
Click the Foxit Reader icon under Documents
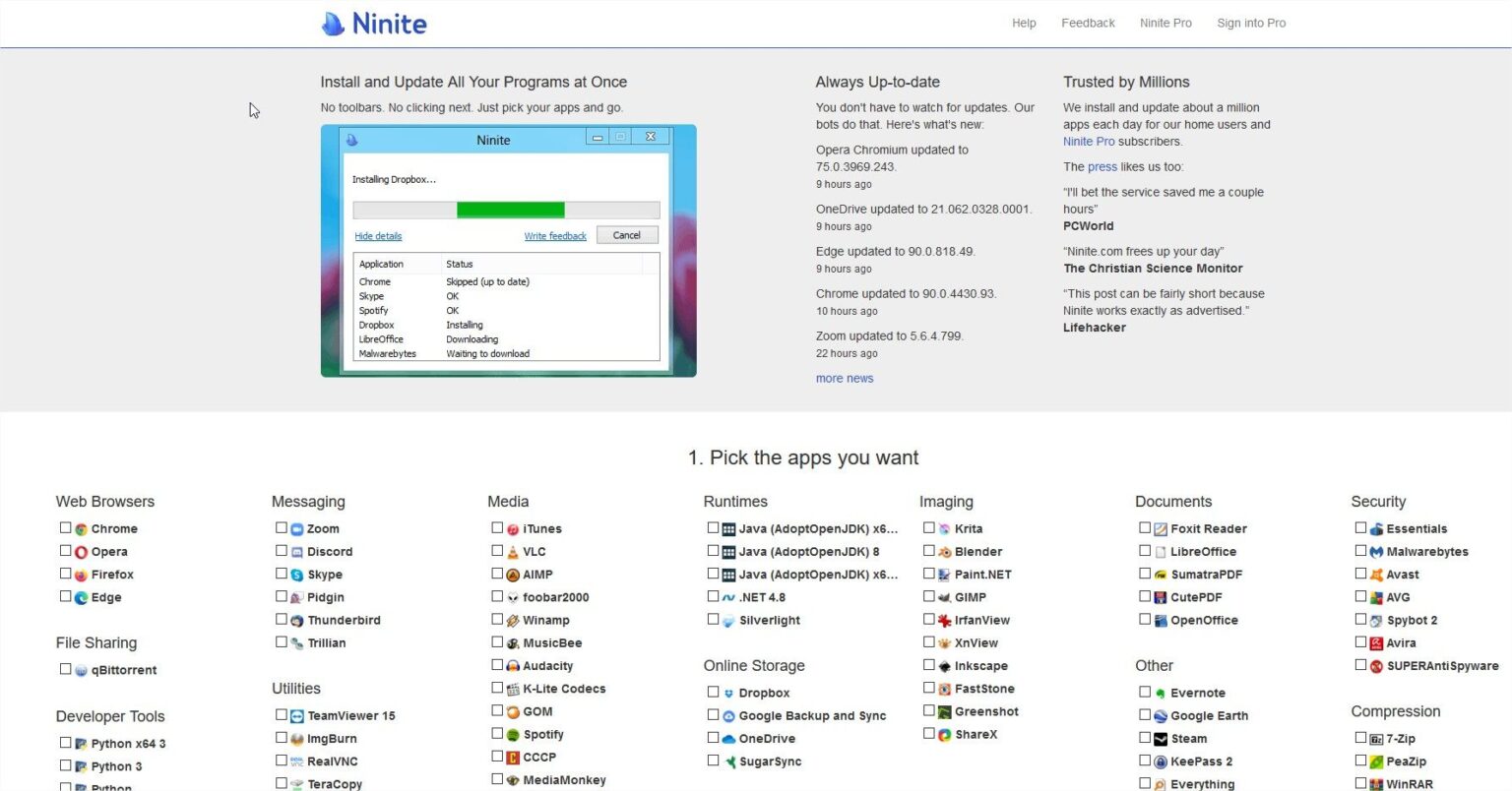[x=1160, y=528]
